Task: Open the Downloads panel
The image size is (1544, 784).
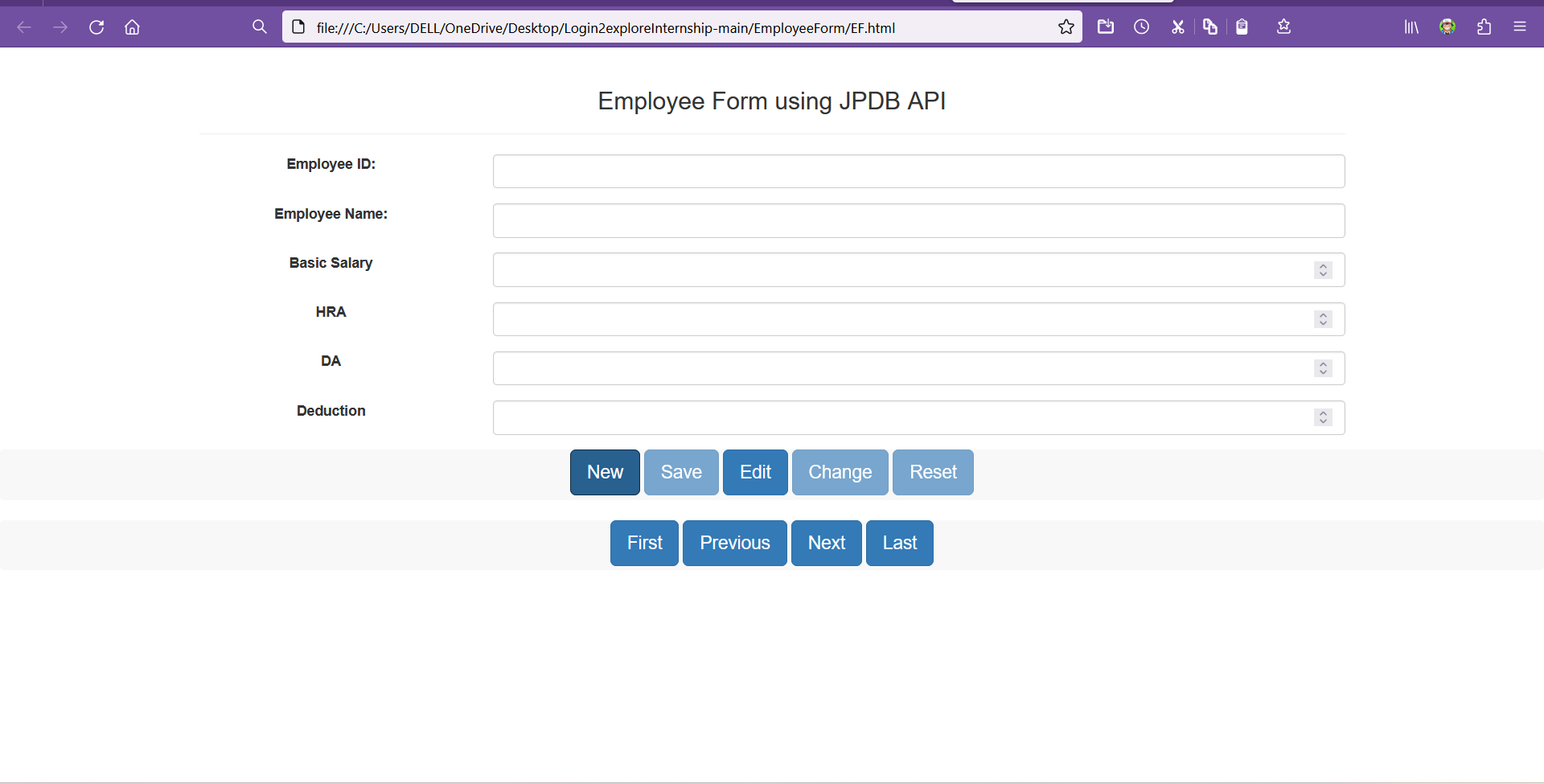Action: point(1106,27)
